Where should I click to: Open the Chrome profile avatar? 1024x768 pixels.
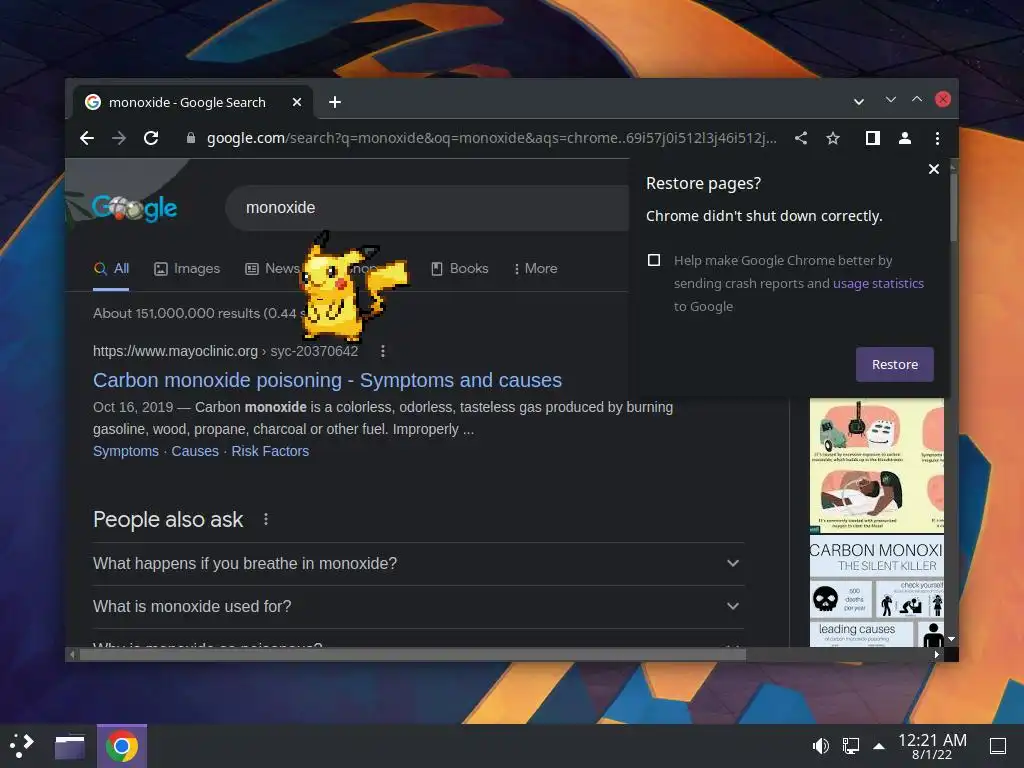pyautogui.click(x=904, y=138)
